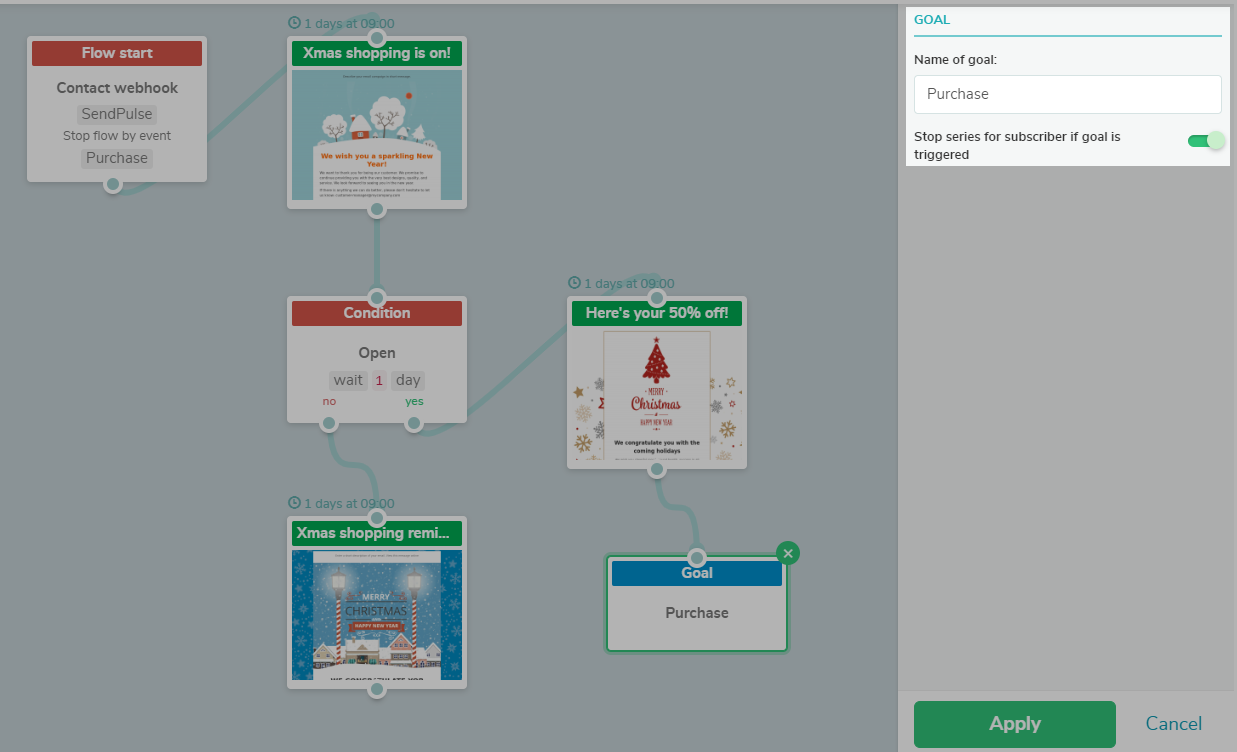This screenshot has width=1237, height=752.
Task: Click the Name of goal label
Action: pyautogui.click(x=955, y=60)
